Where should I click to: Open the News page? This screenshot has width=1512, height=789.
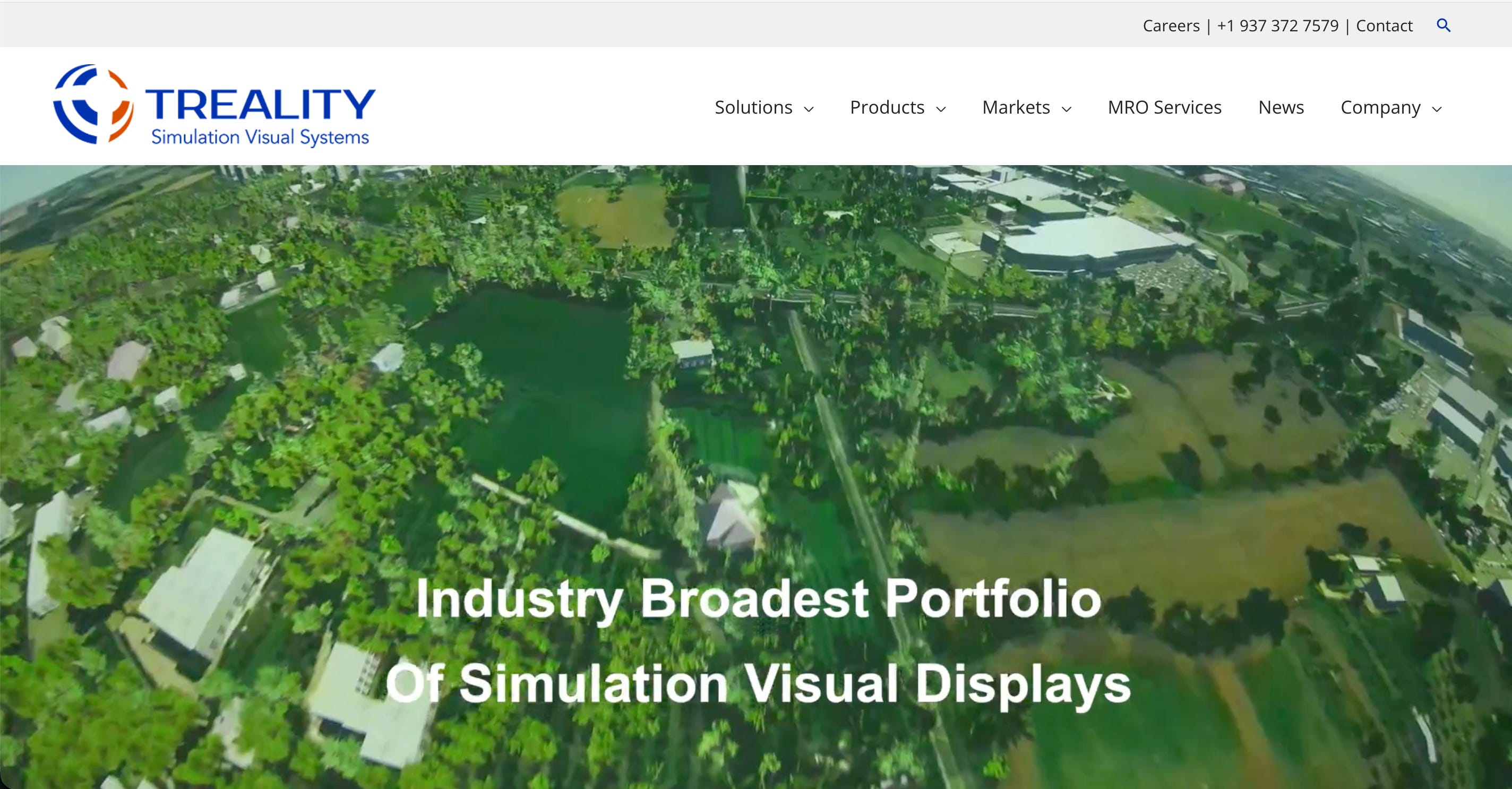coord(1281,107)
